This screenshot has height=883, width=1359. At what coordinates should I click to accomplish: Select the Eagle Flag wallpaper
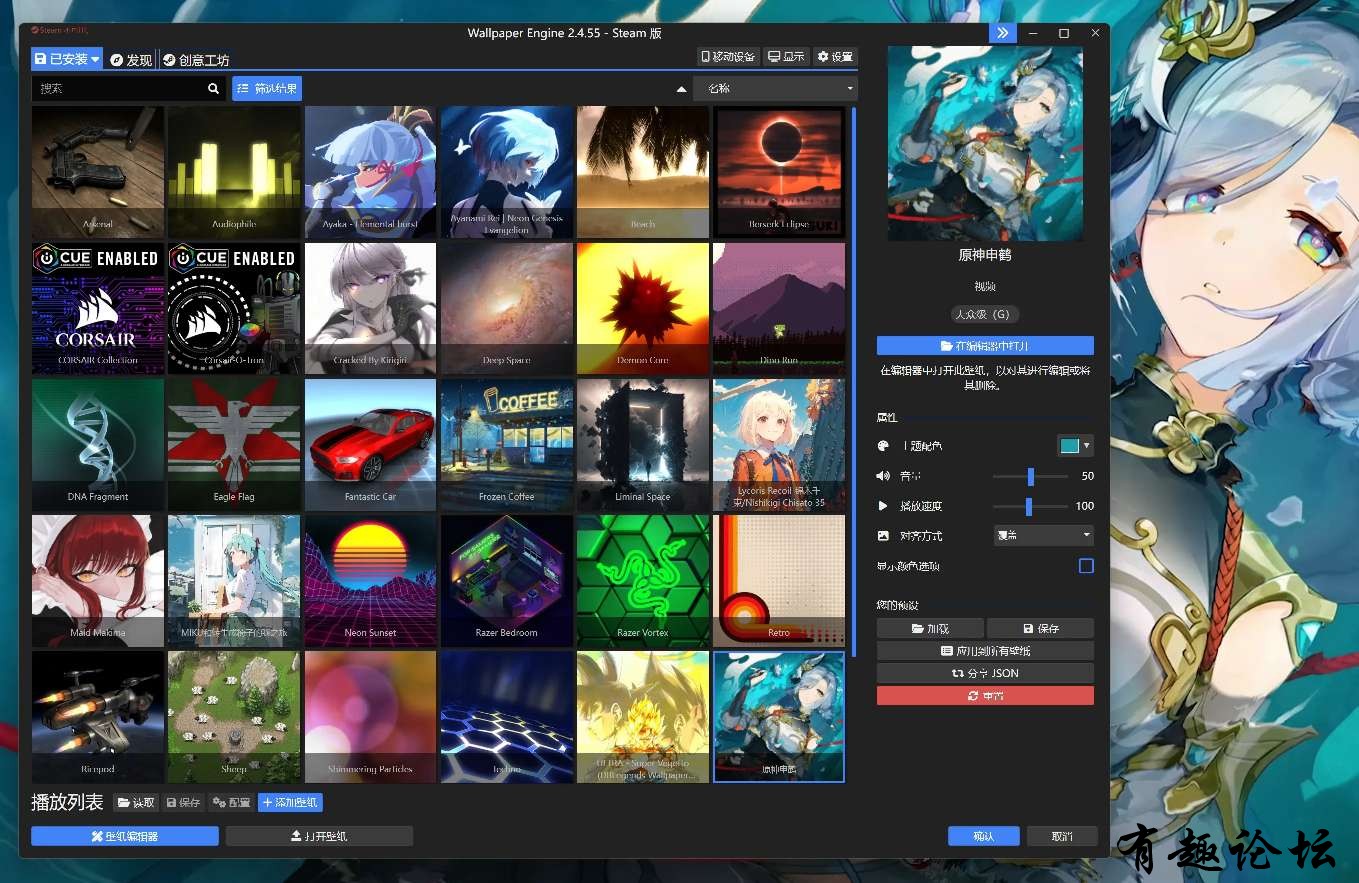234,444
